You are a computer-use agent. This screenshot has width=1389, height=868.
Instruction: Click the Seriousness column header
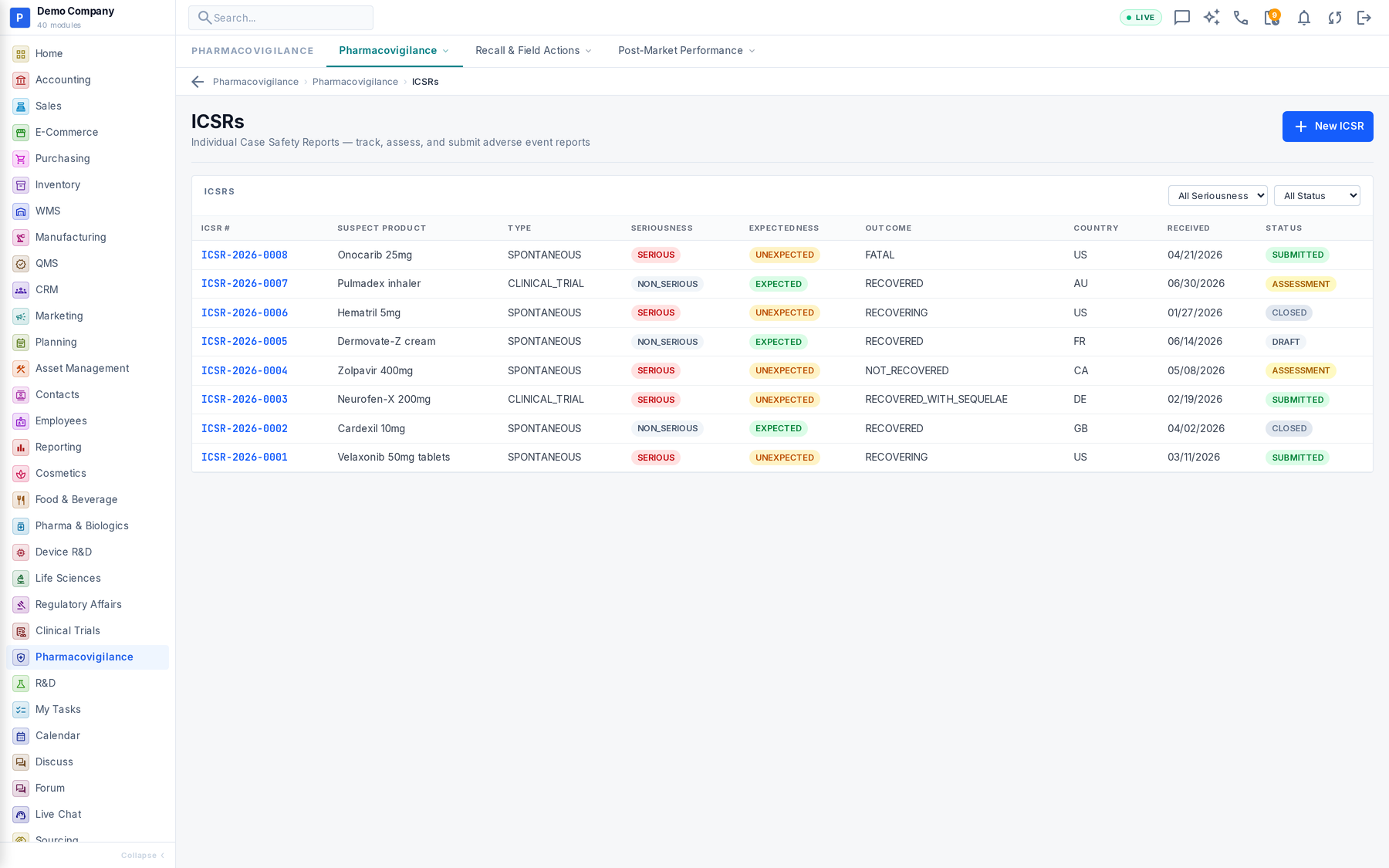(x=661, y=228)
